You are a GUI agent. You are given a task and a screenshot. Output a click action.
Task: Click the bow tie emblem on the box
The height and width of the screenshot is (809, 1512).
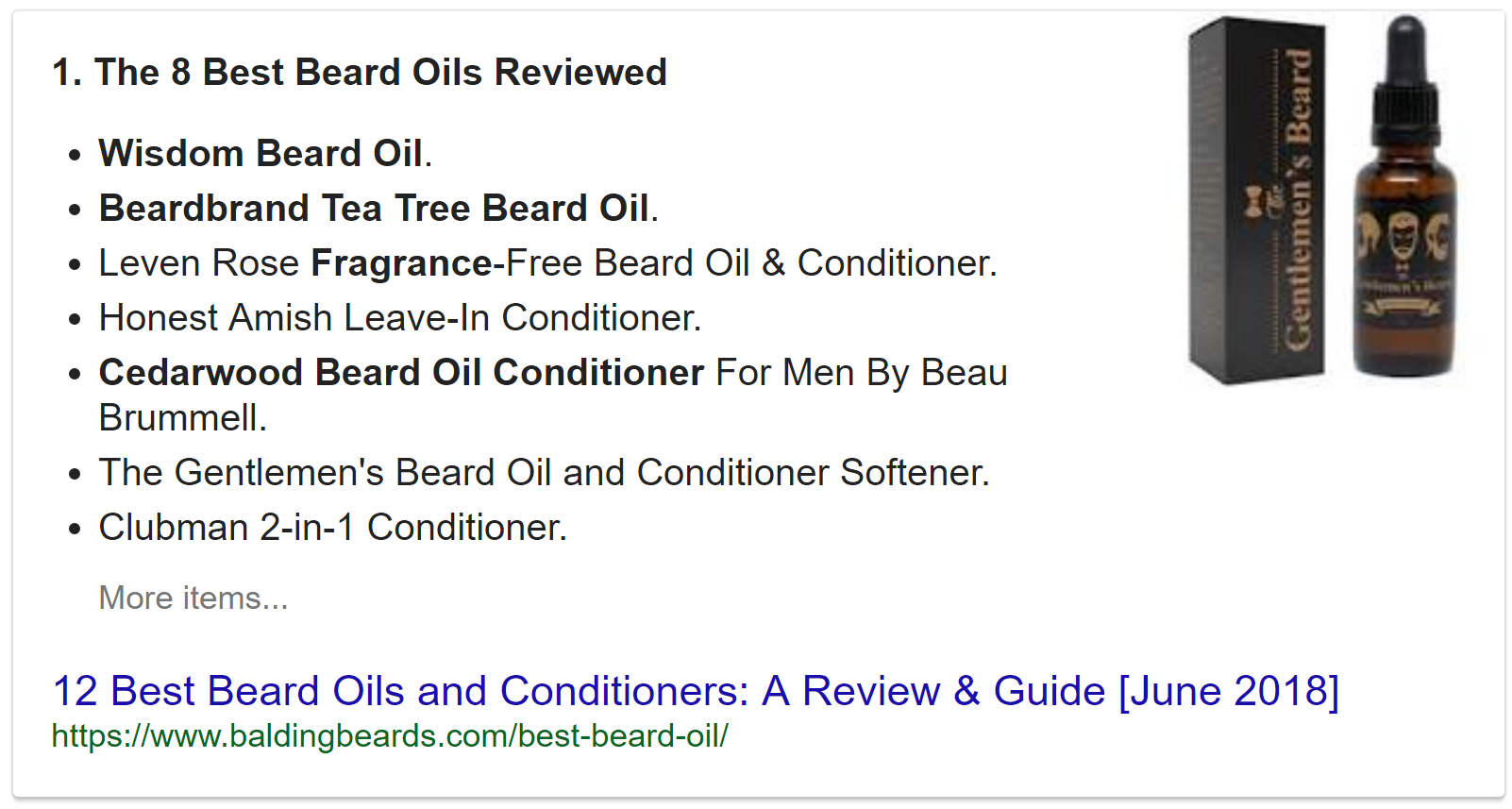tap(1254, 201)
